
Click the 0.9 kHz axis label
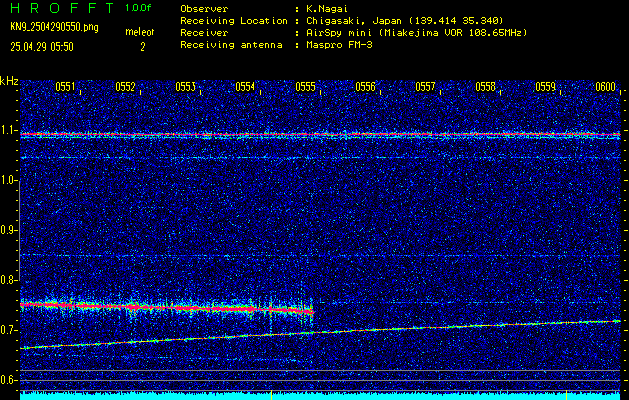[7, 230]
